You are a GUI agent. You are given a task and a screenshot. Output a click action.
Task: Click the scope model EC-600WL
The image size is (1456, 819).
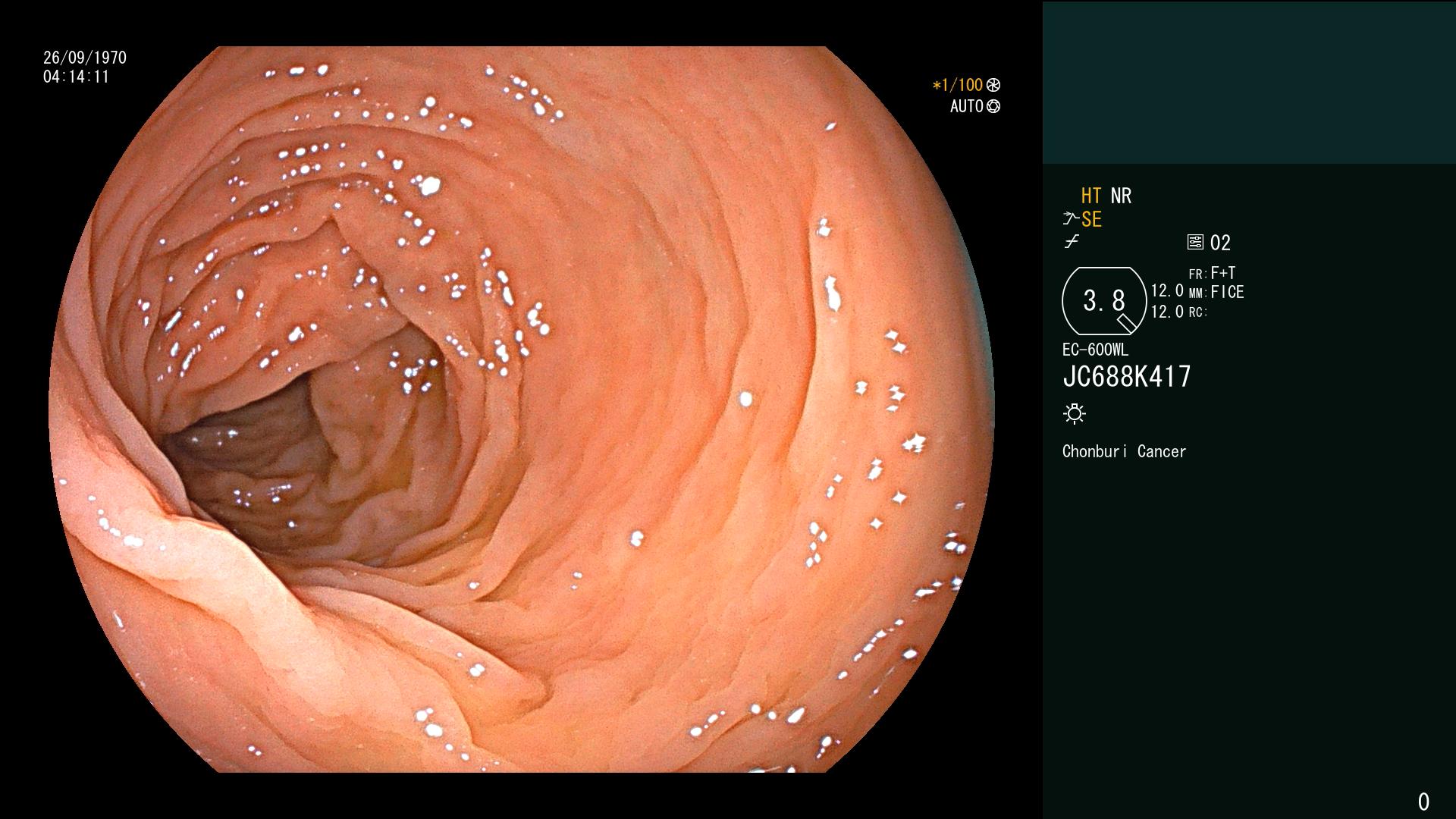(x=1095, y=350)
